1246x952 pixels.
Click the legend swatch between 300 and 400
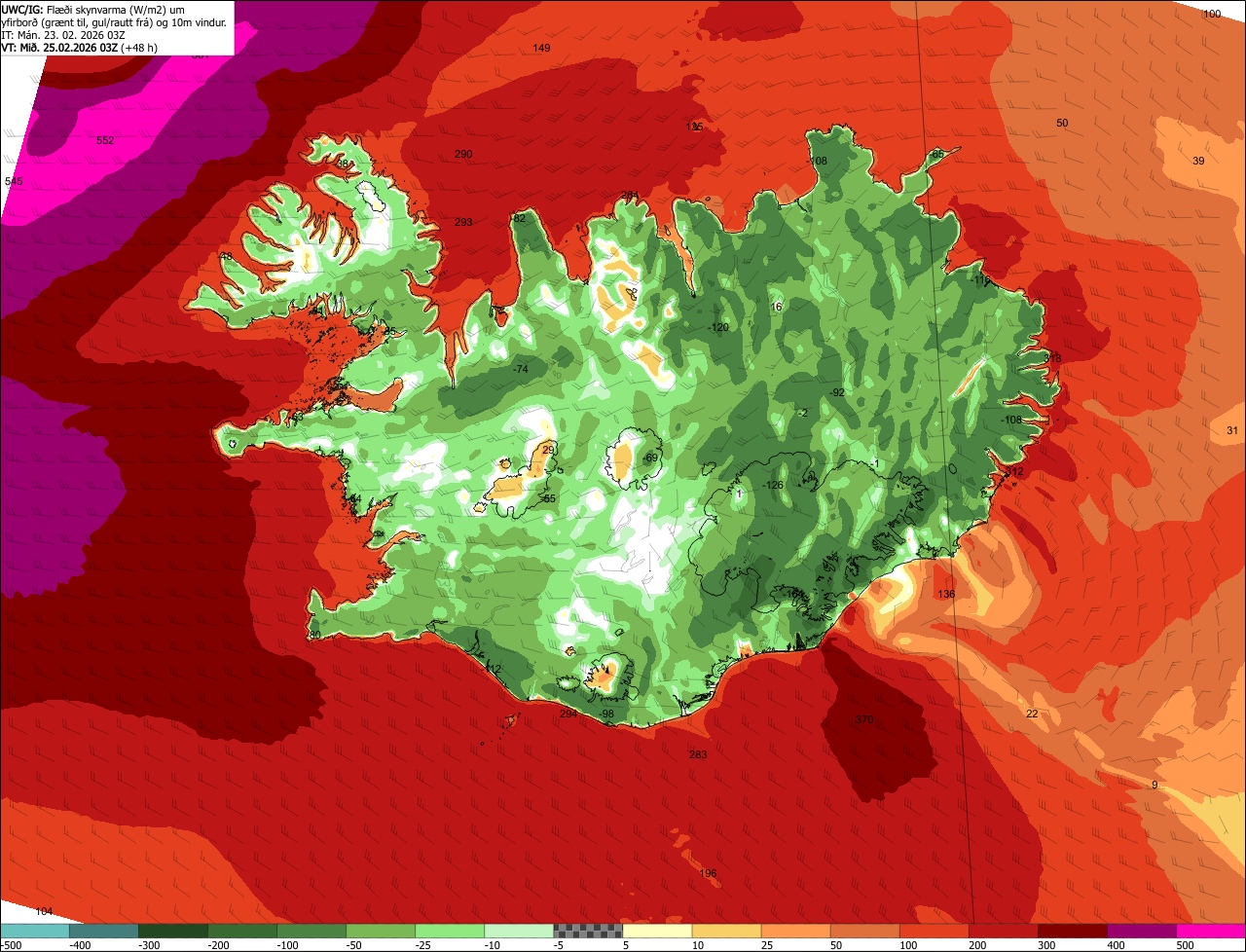[x=1072, y=931]
